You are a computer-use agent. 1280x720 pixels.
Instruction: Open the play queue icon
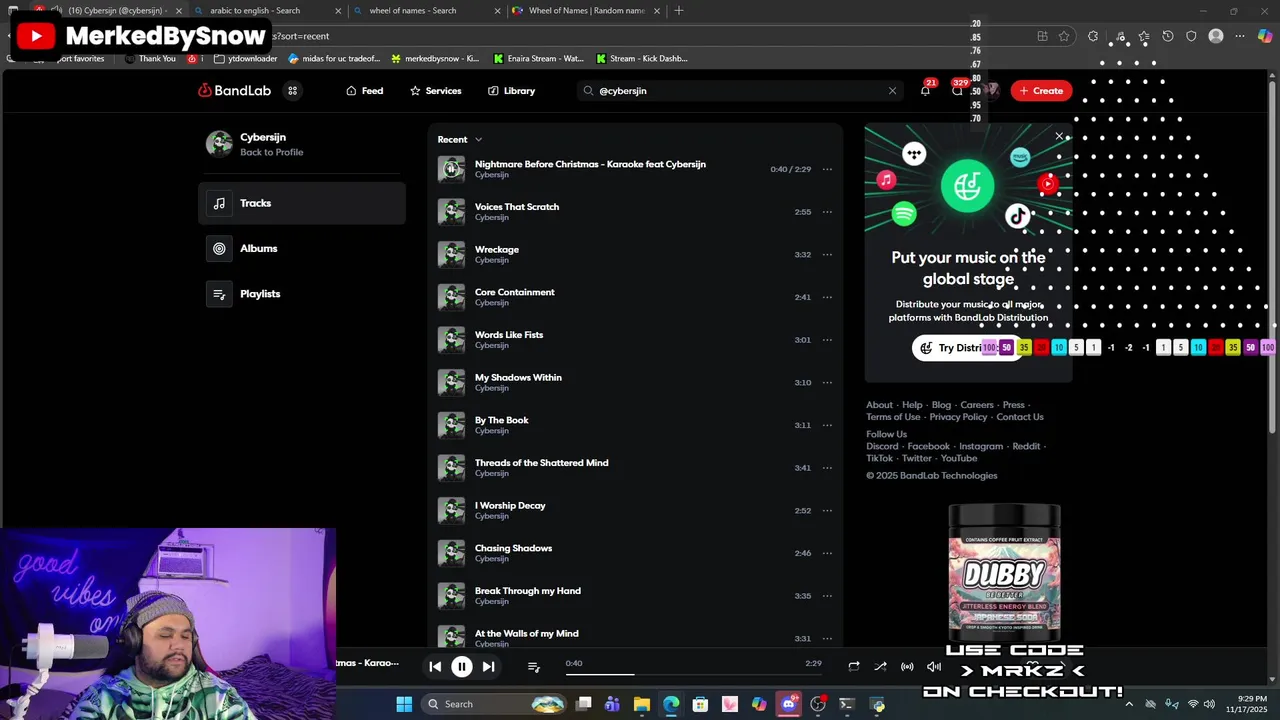(534, 667)
